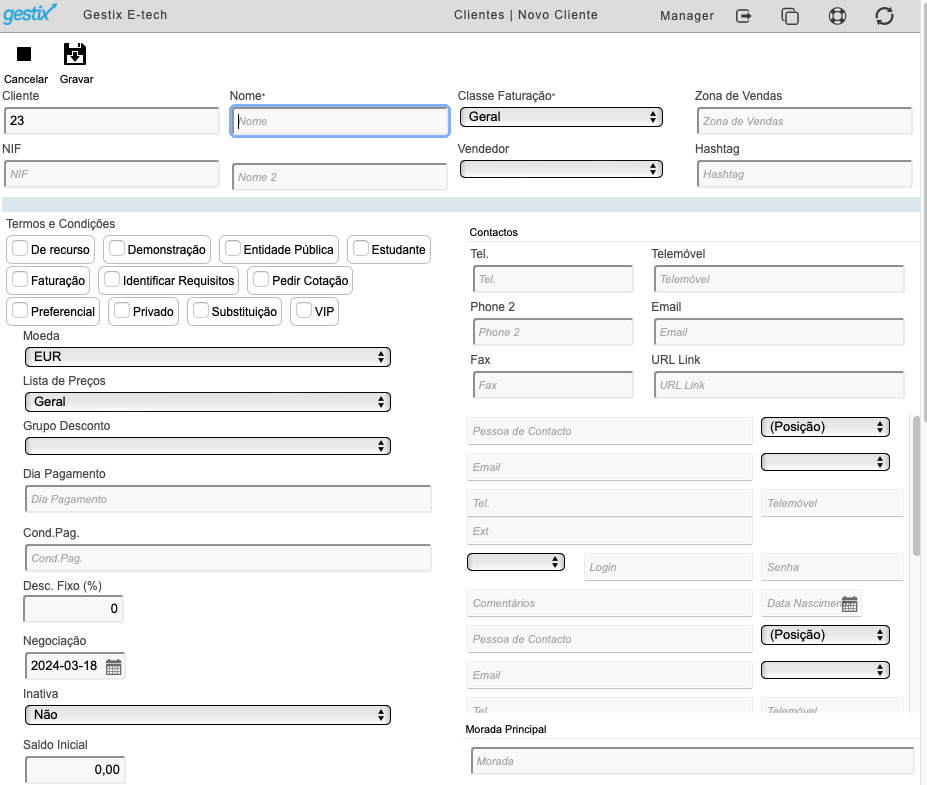Click first Pessoa de Contacto field
The width and height of the screenshot is (927, 785).
pos(610,432)
